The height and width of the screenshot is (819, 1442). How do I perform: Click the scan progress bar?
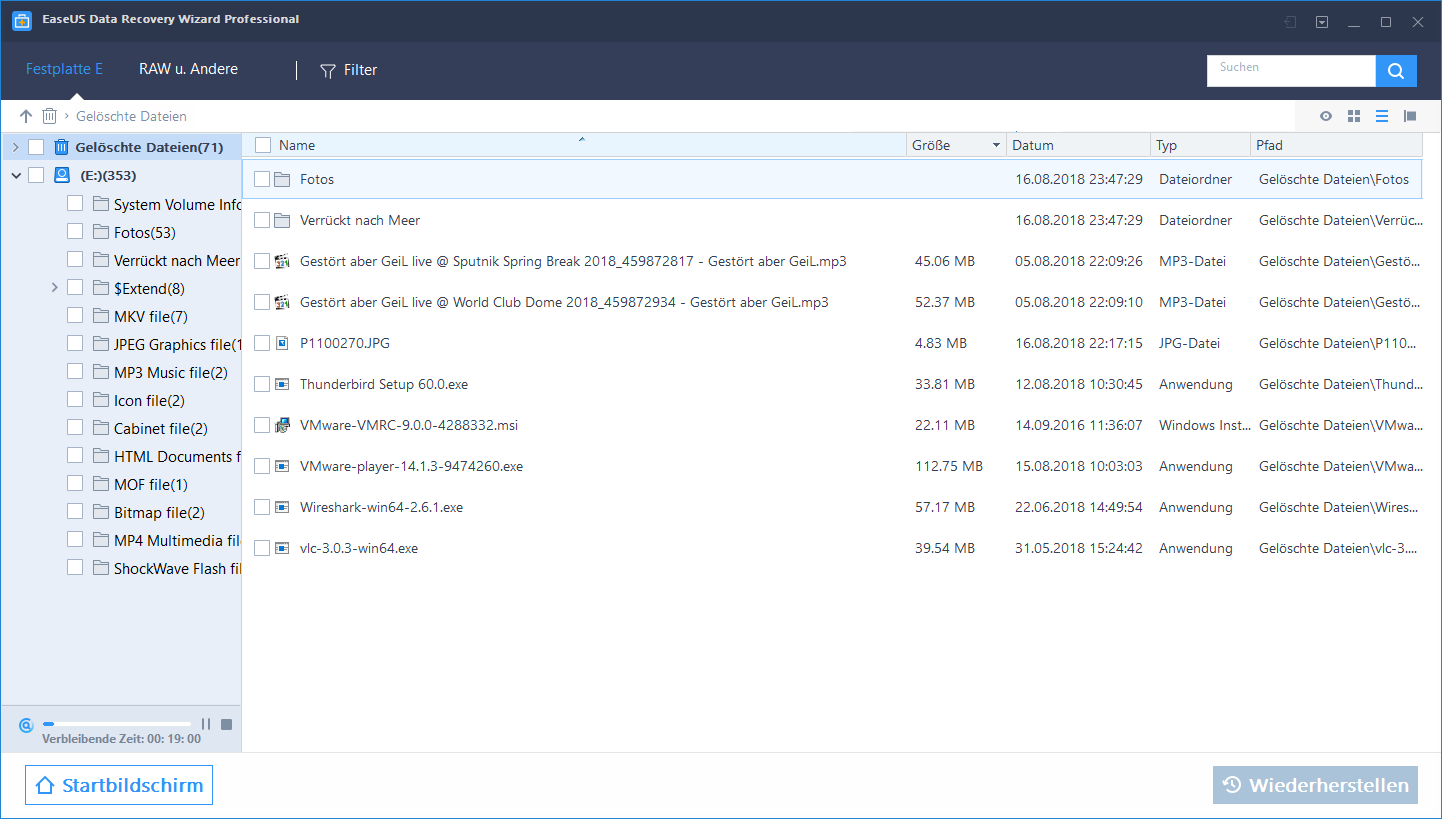[117, 724]
